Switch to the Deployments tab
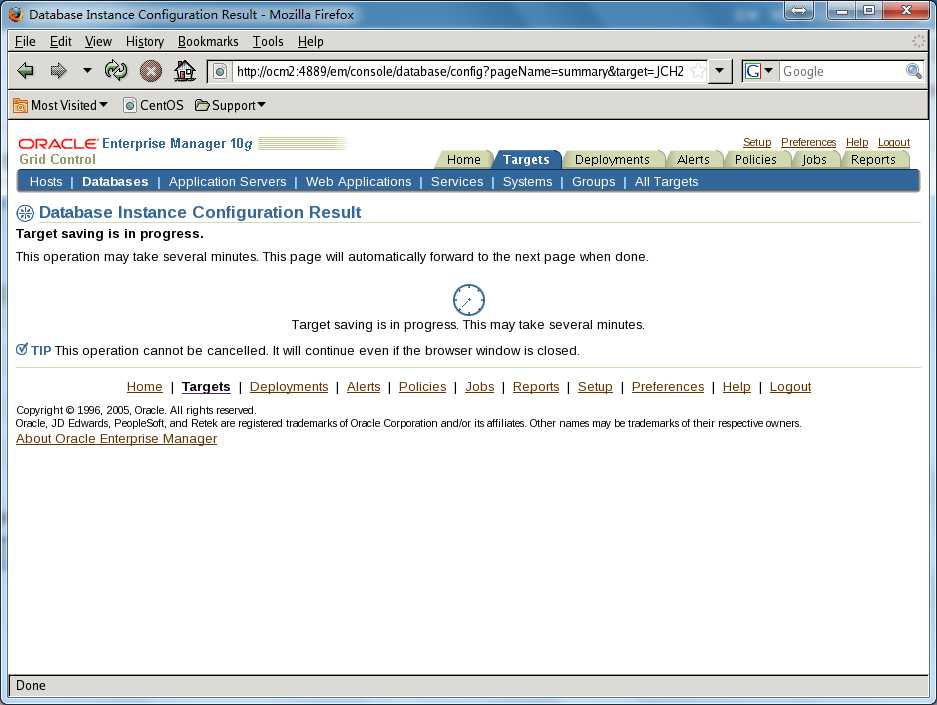Screen dimensions: 937x705 click(612, 160)
